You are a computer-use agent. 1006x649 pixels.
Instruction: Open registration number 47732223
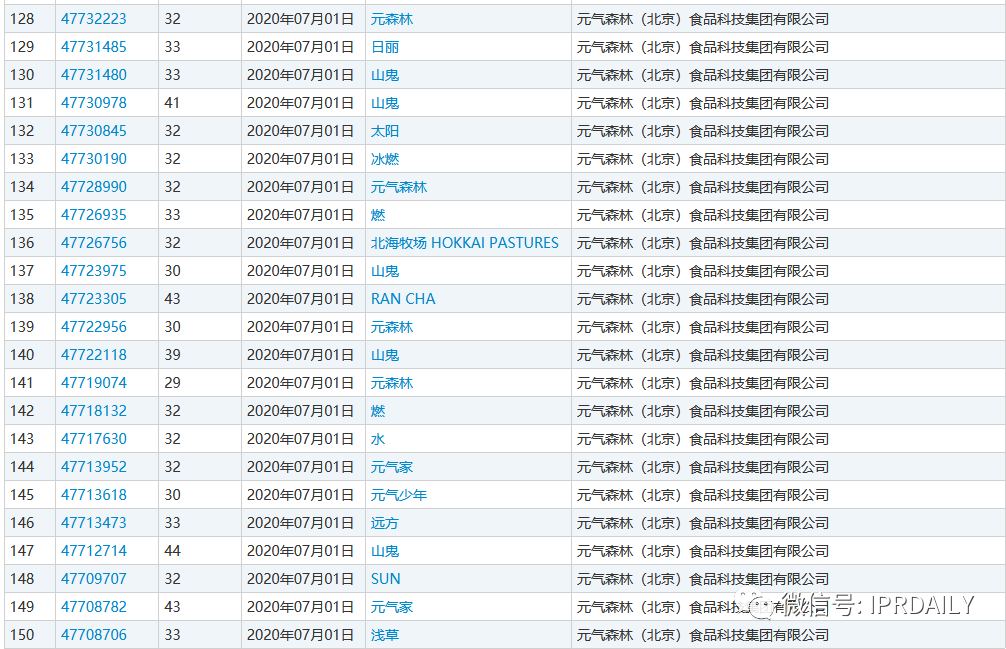point(94,19)
